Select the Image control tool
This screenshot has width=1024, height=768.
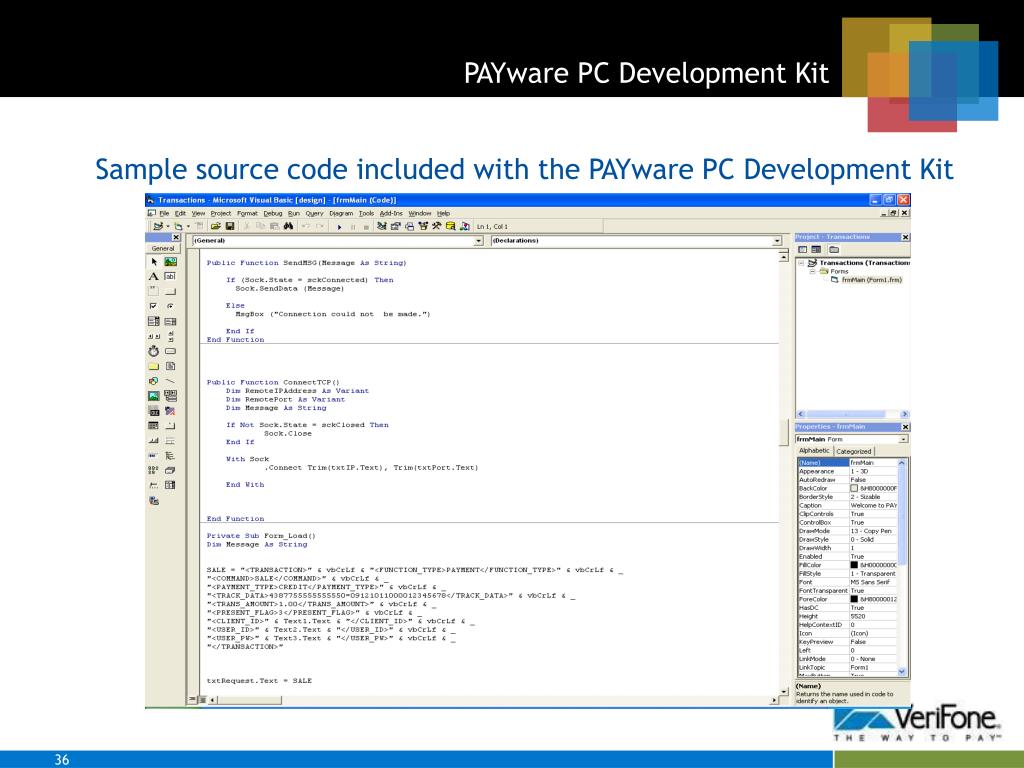click(x=154, y=396)
